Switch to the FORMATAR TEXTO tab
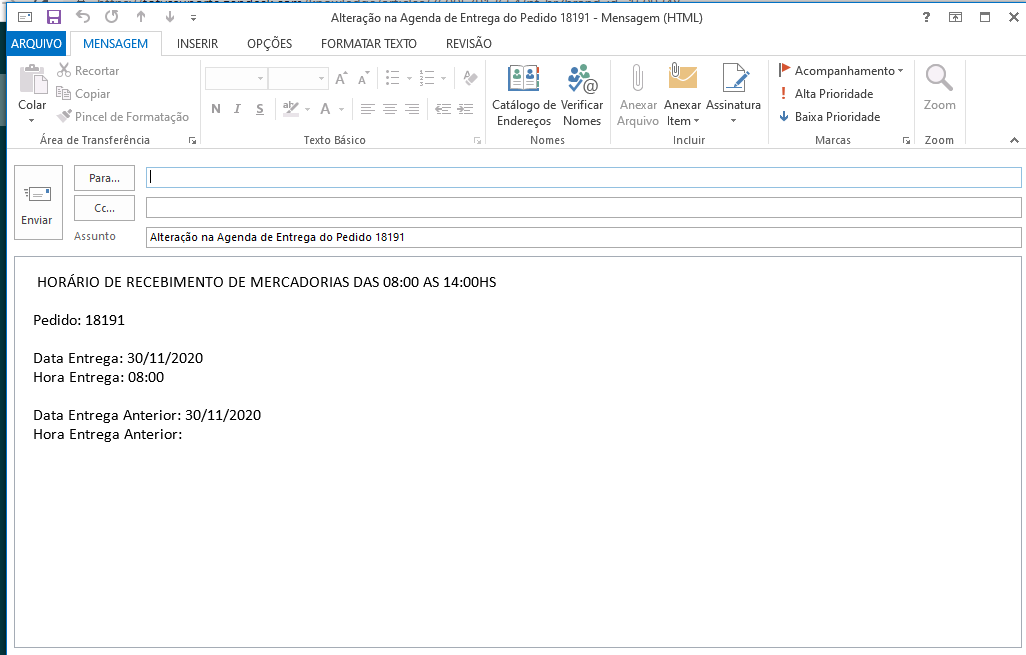 pyautogui.click(x=368, y=44)
